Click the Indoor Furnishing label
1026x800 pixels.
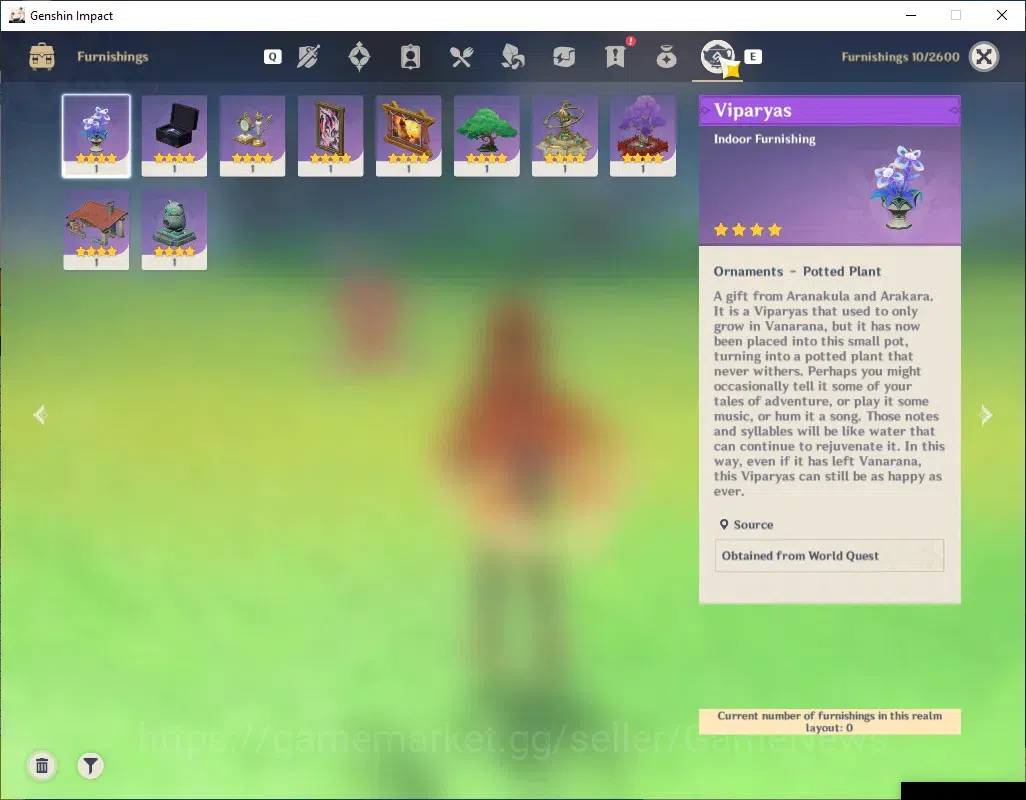pos(764,139)
